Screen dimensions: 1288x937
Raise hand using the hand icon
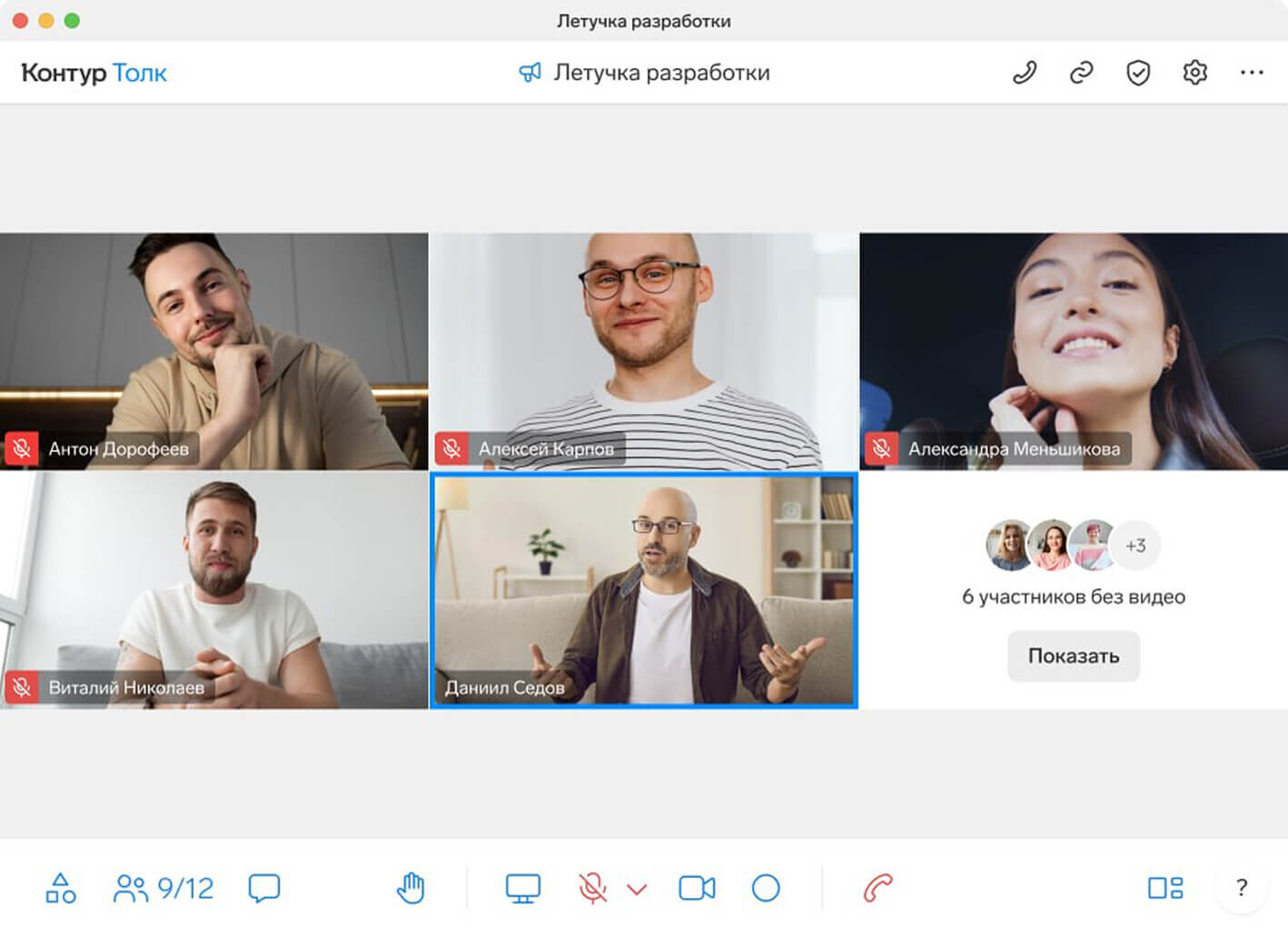(x=411, y=888)
